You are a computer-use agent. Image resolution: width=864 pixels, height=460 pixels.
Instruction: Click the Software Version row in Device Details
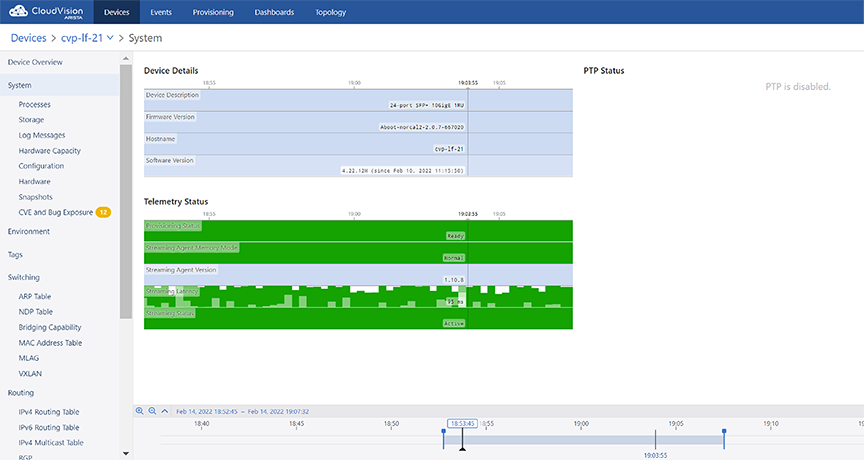(358, 166)
